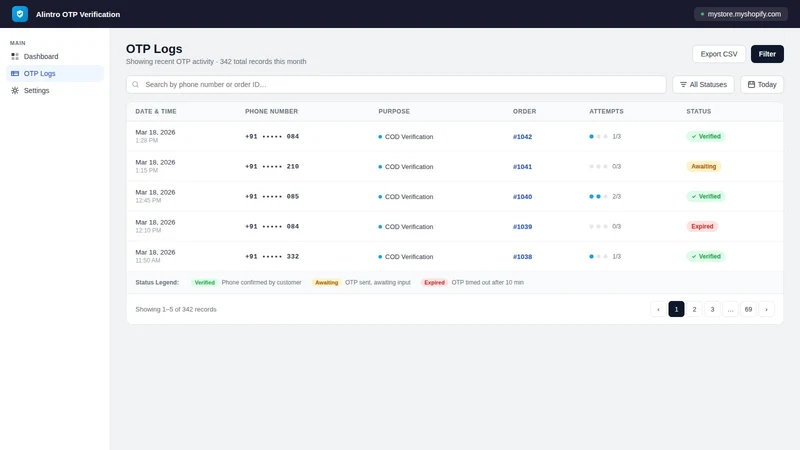Screen dimensions: 800x450
Task: Go to pagination page 3
Action: pos(712,309)
